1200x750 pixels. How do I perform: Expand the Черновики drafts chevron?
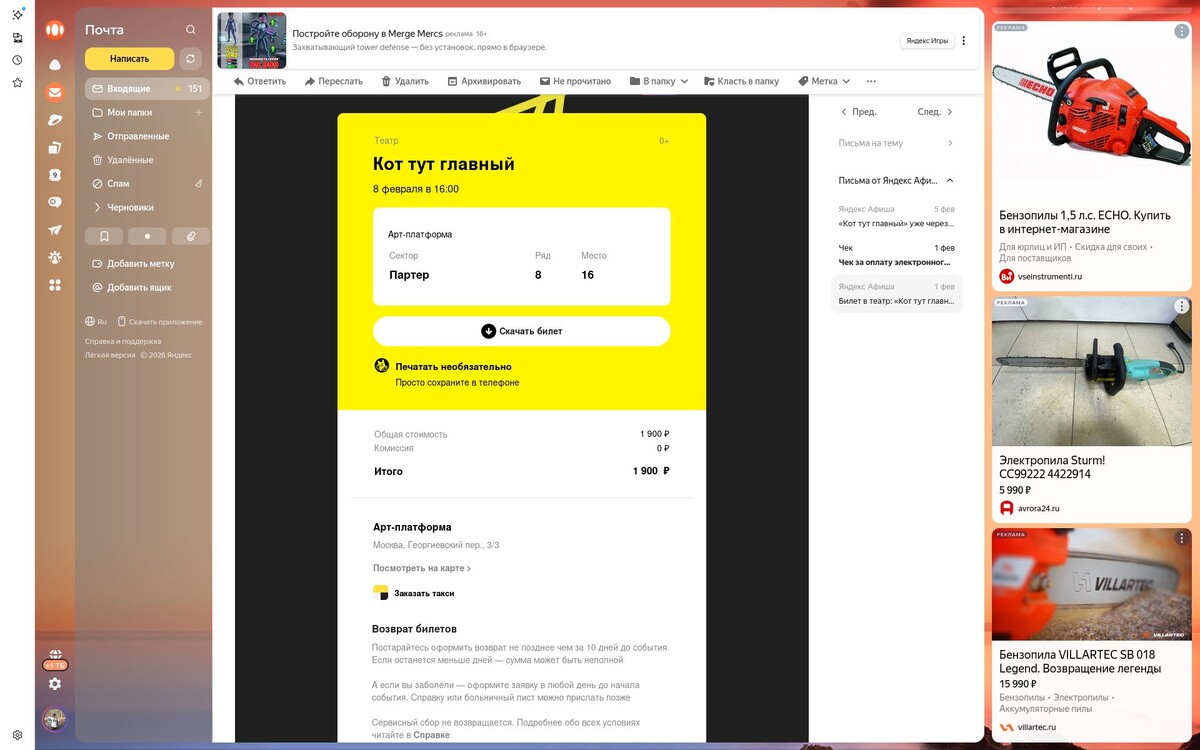point(97,208)
